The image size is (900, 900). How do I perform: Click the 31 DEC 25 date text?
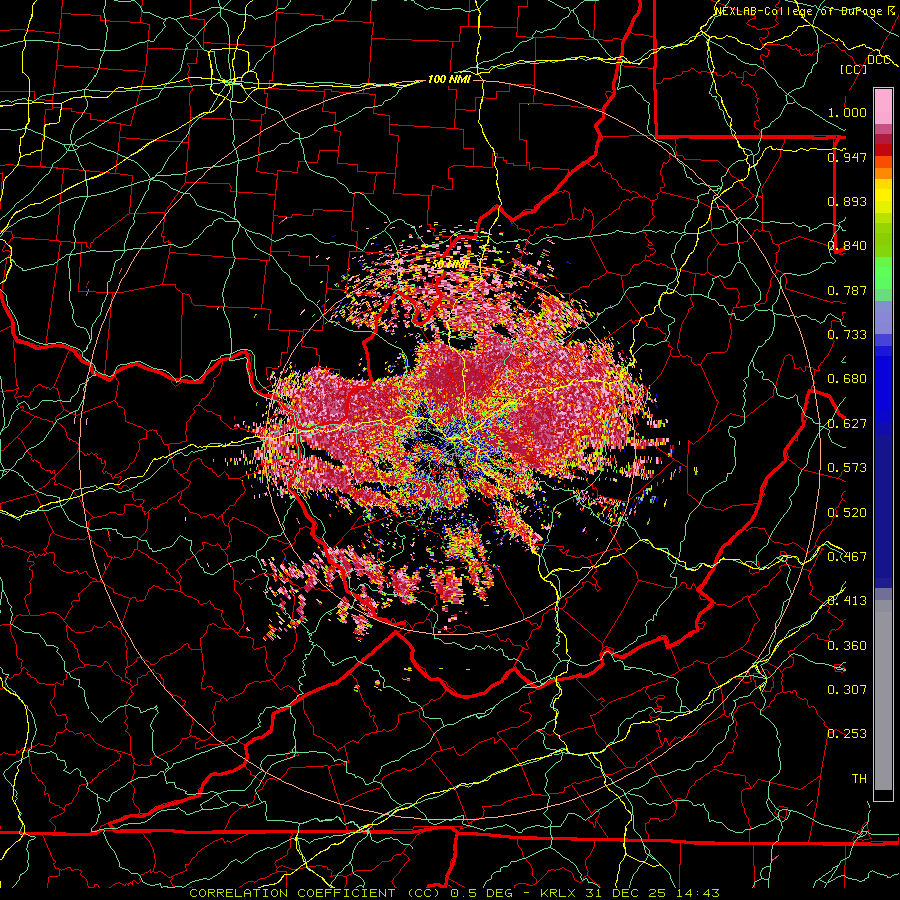pyautogui.click(x=626, y=893)
